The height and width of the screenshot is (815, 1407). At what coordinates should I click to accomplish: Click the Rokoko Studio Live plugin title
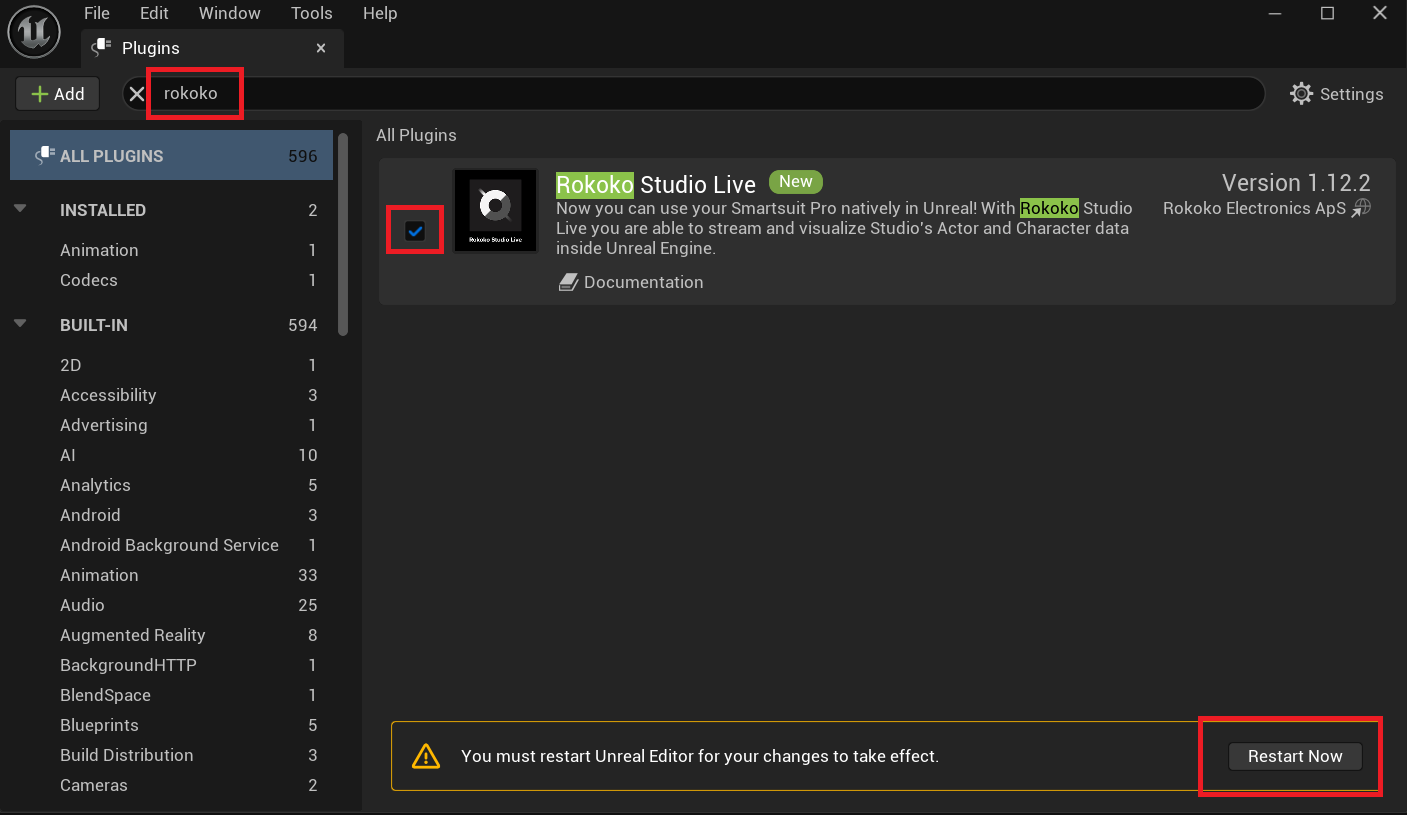click(655, 185)
